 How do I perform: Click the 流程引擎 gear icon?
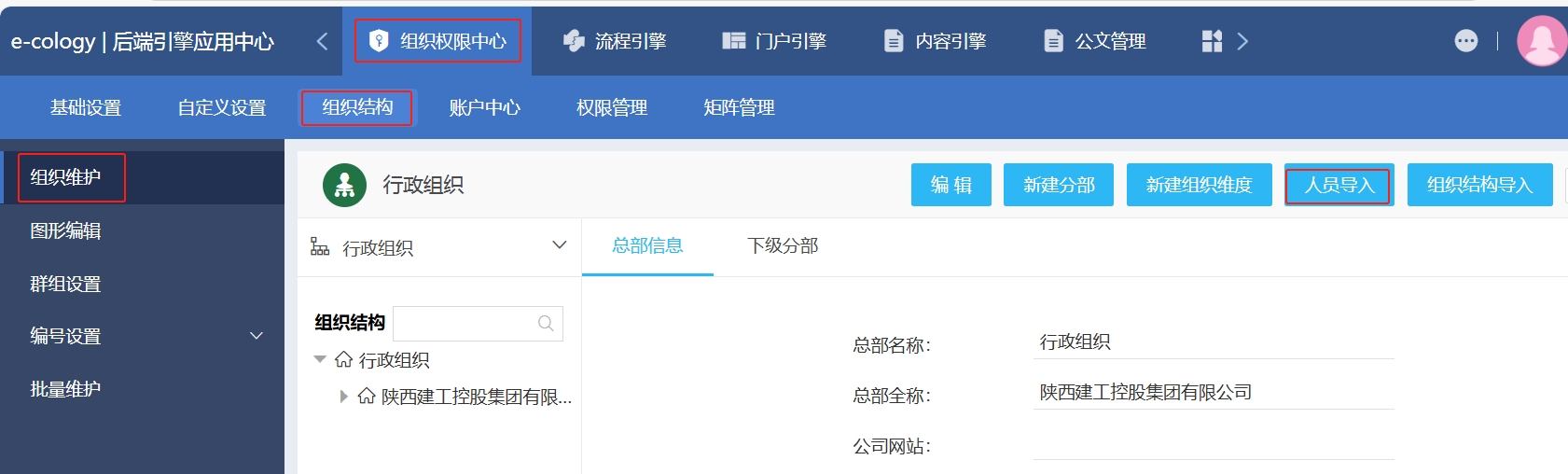coord(574,41)
